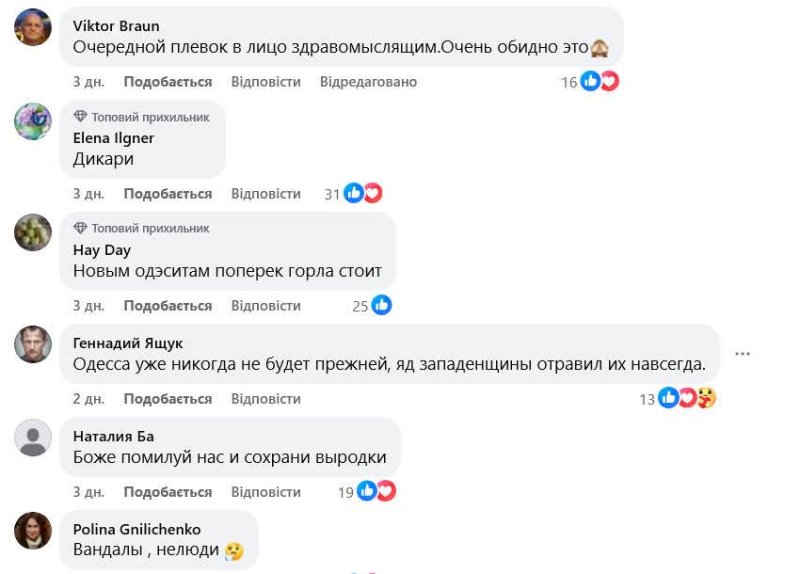
Task: Click Геннадий Ящук's name link
Action: pyautogui.click(x=128, y=343)
